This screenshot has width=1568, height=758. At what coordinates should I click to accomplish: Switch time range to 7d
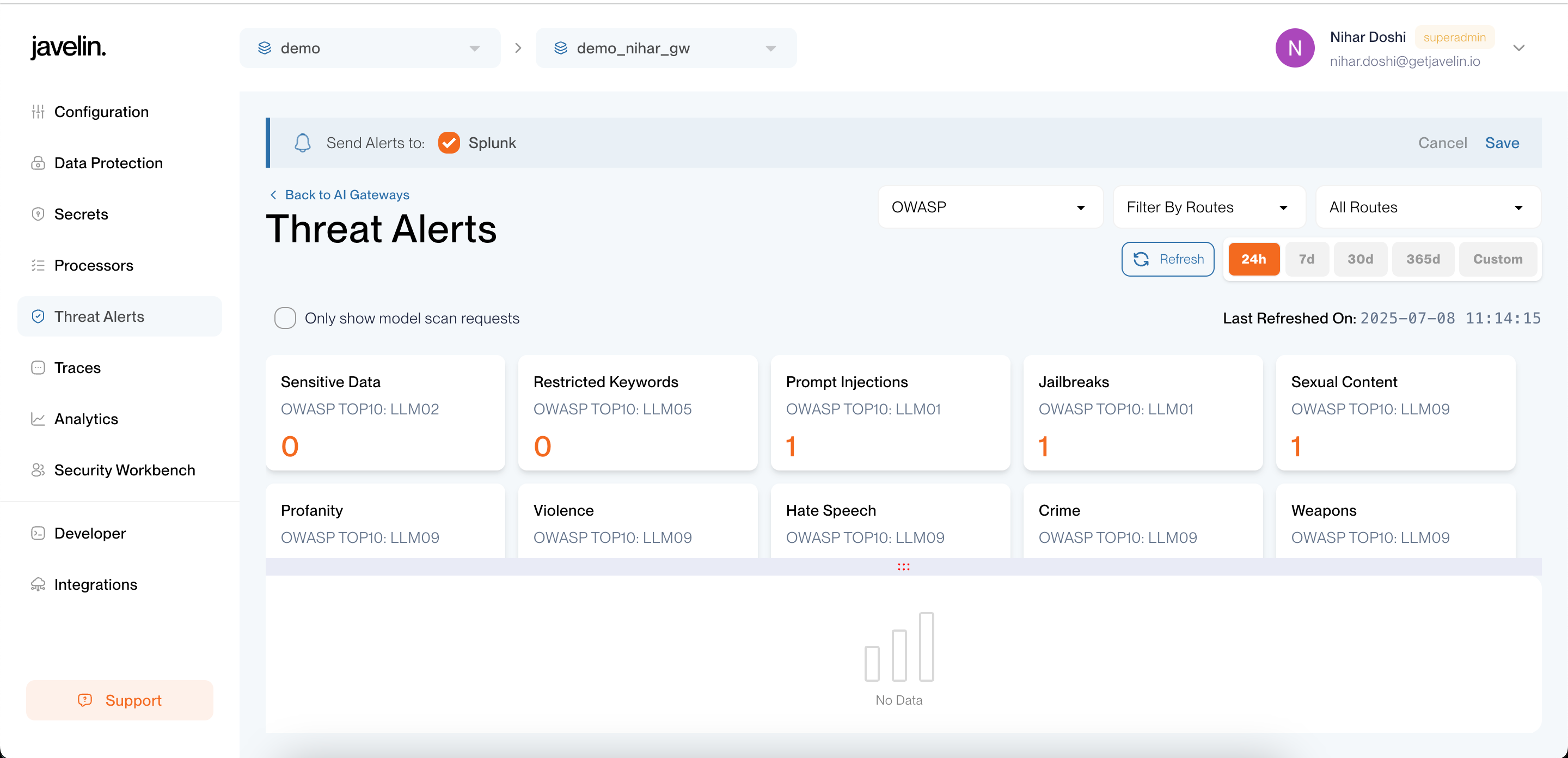[x=1306, y=259]
